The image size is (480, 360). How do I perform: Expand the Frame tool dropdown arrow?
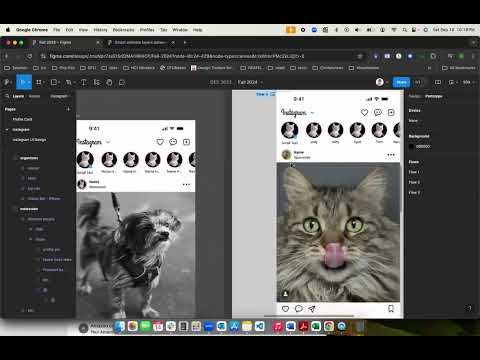[44, 82]
